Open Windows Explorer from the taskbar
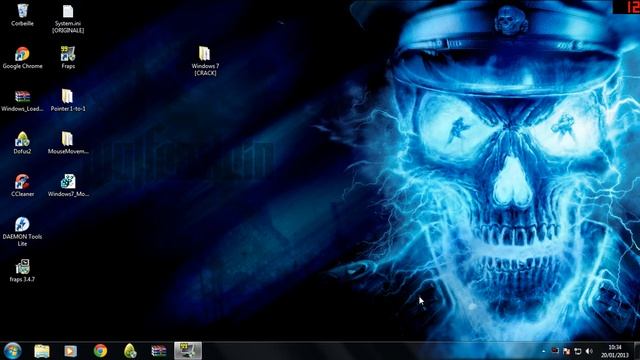Screen dimensions: 640x360 pos(42,351)
